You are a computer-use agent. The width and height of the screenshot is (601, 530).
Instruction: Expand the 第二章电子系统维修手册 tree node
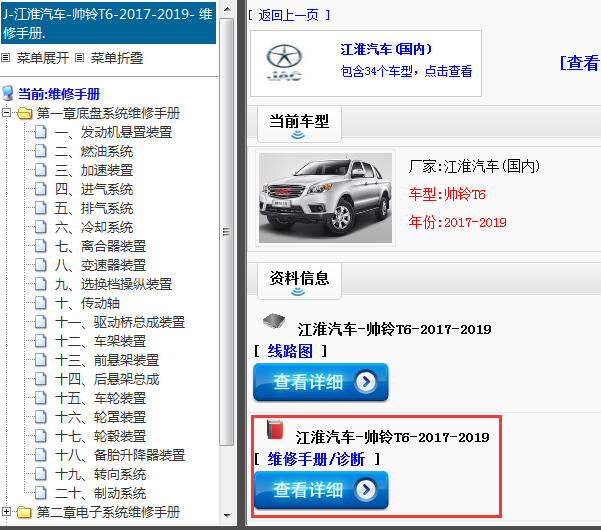(x=6, y=511)
